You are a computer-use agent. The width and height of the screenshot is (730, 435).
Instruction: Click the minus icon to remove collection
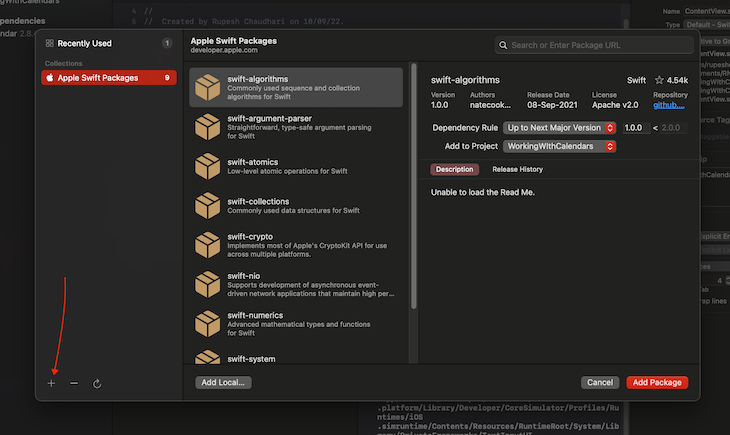point(74,383)
